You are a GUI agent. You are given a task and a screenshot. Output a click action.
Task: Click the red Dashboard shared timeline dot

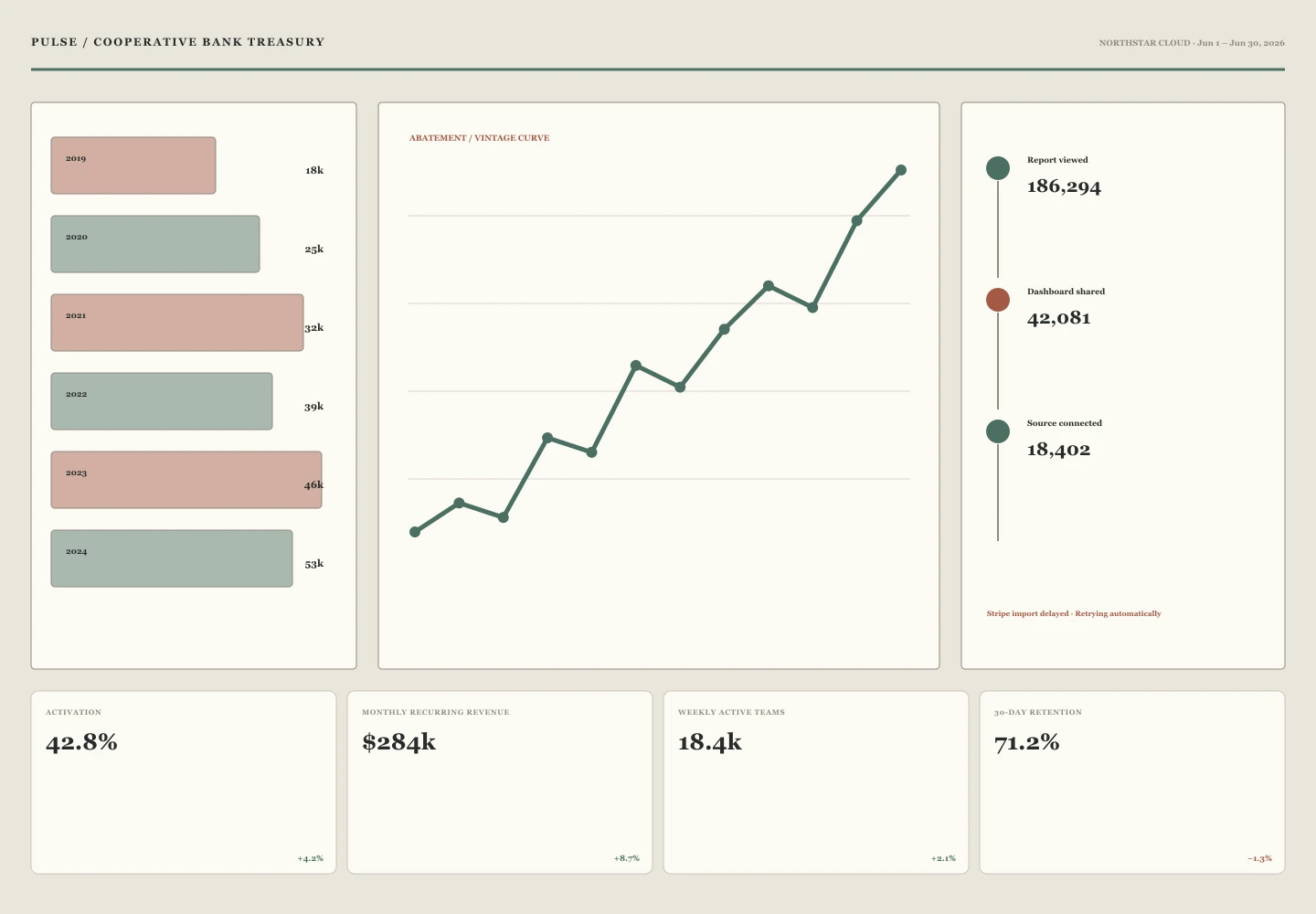point(998,300)
